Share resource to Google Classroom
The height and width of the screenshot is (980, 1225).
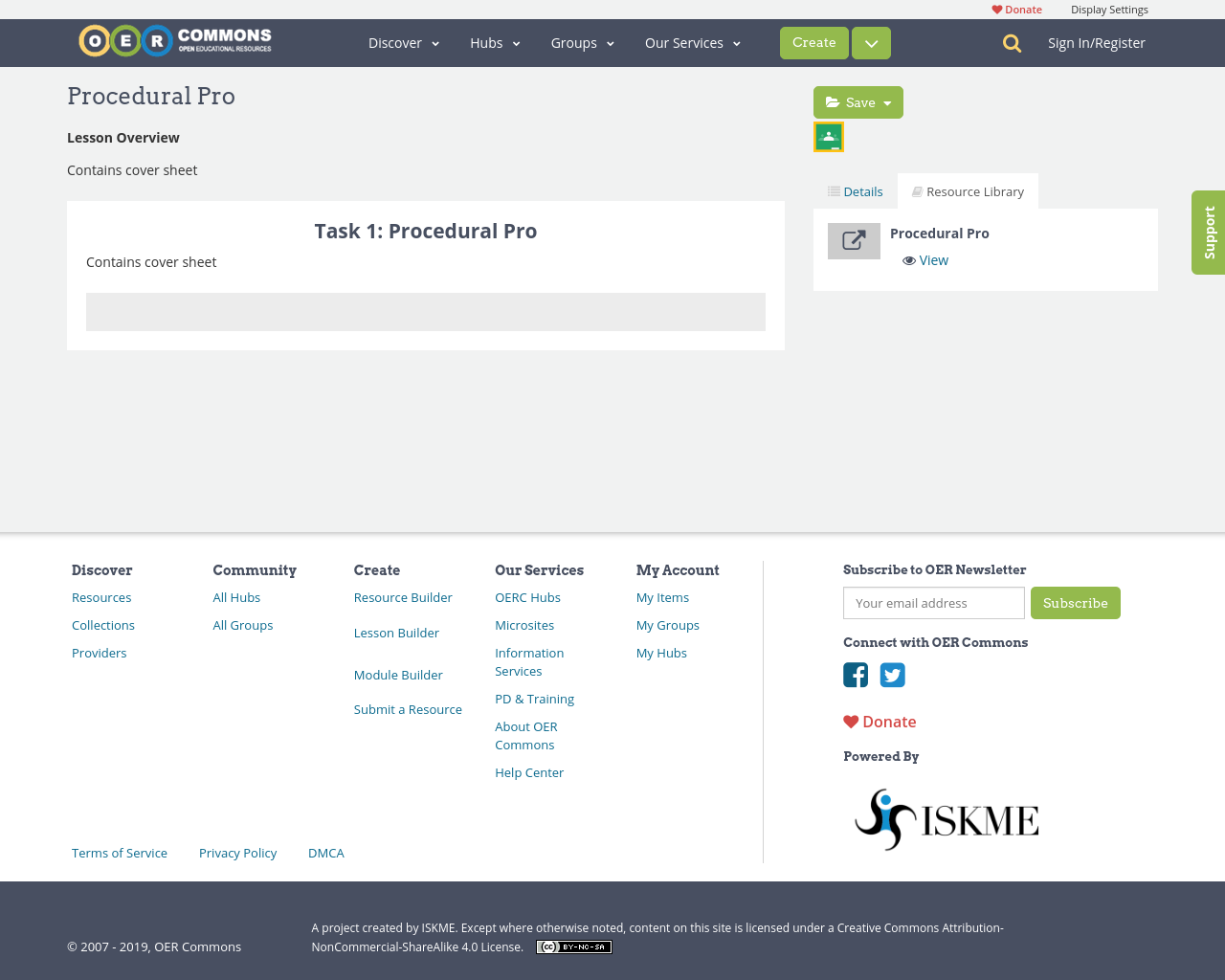(828, 135)
